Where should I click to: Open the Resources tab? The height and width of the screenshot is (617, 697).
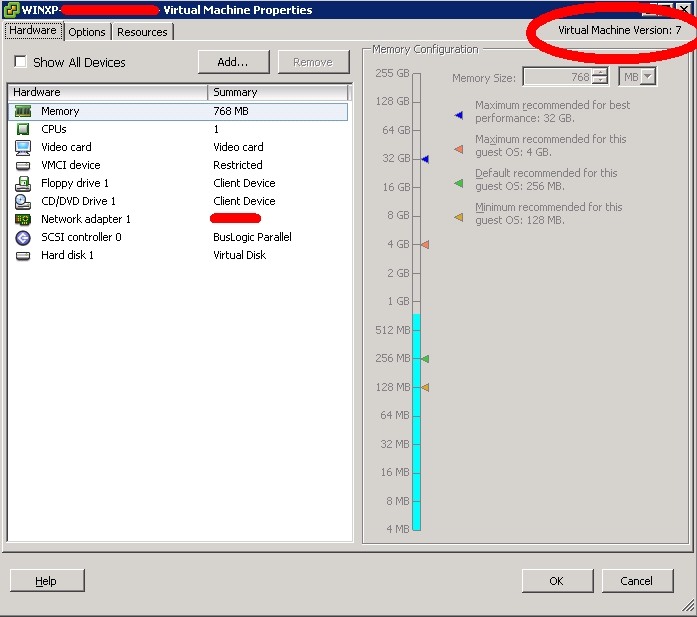click(x=142, y=32)
